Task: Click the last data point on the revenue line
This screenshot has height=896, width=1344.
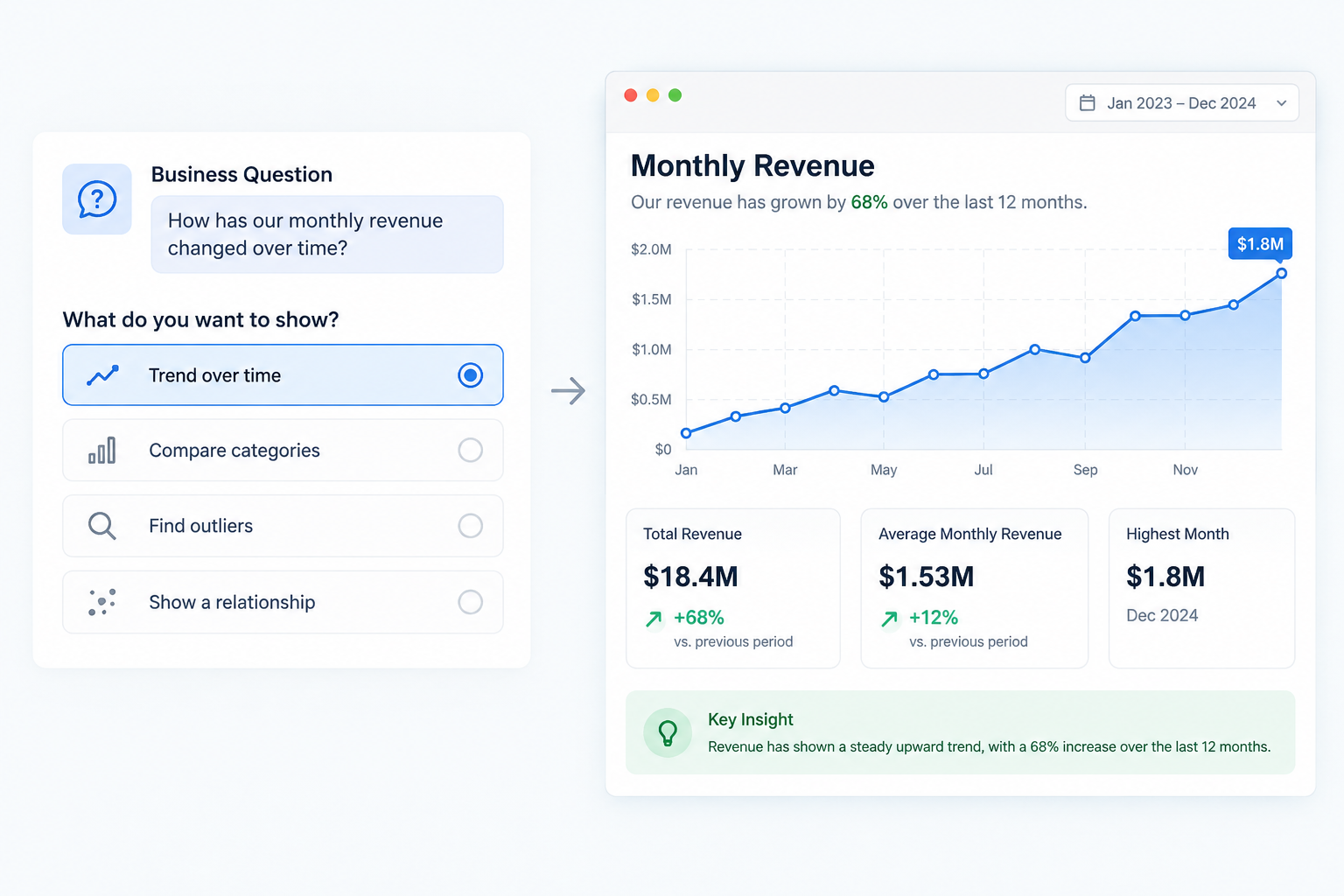Action: 1281,274
